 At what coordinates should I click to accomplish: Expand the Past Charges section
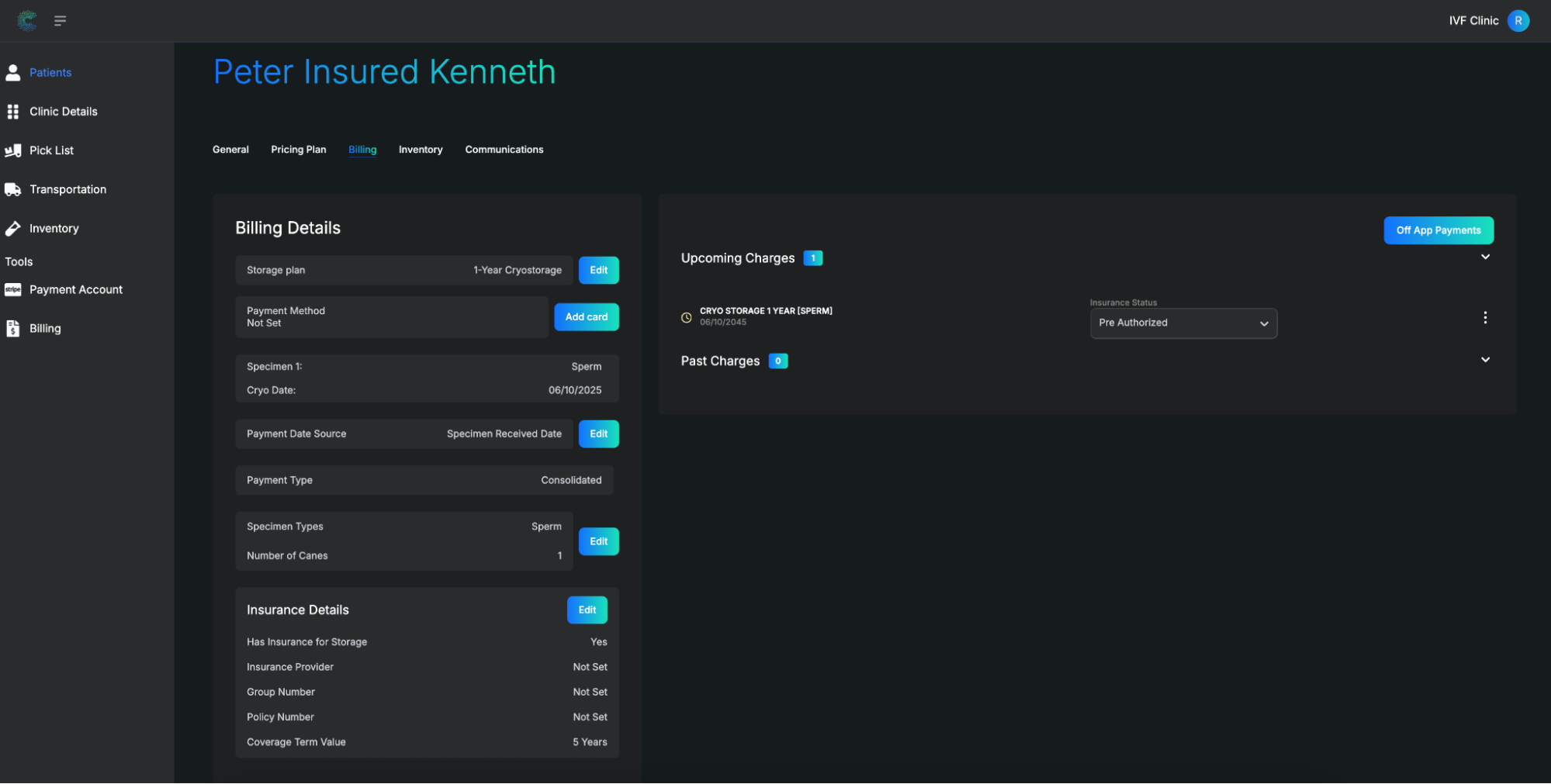click(1485, 360)
